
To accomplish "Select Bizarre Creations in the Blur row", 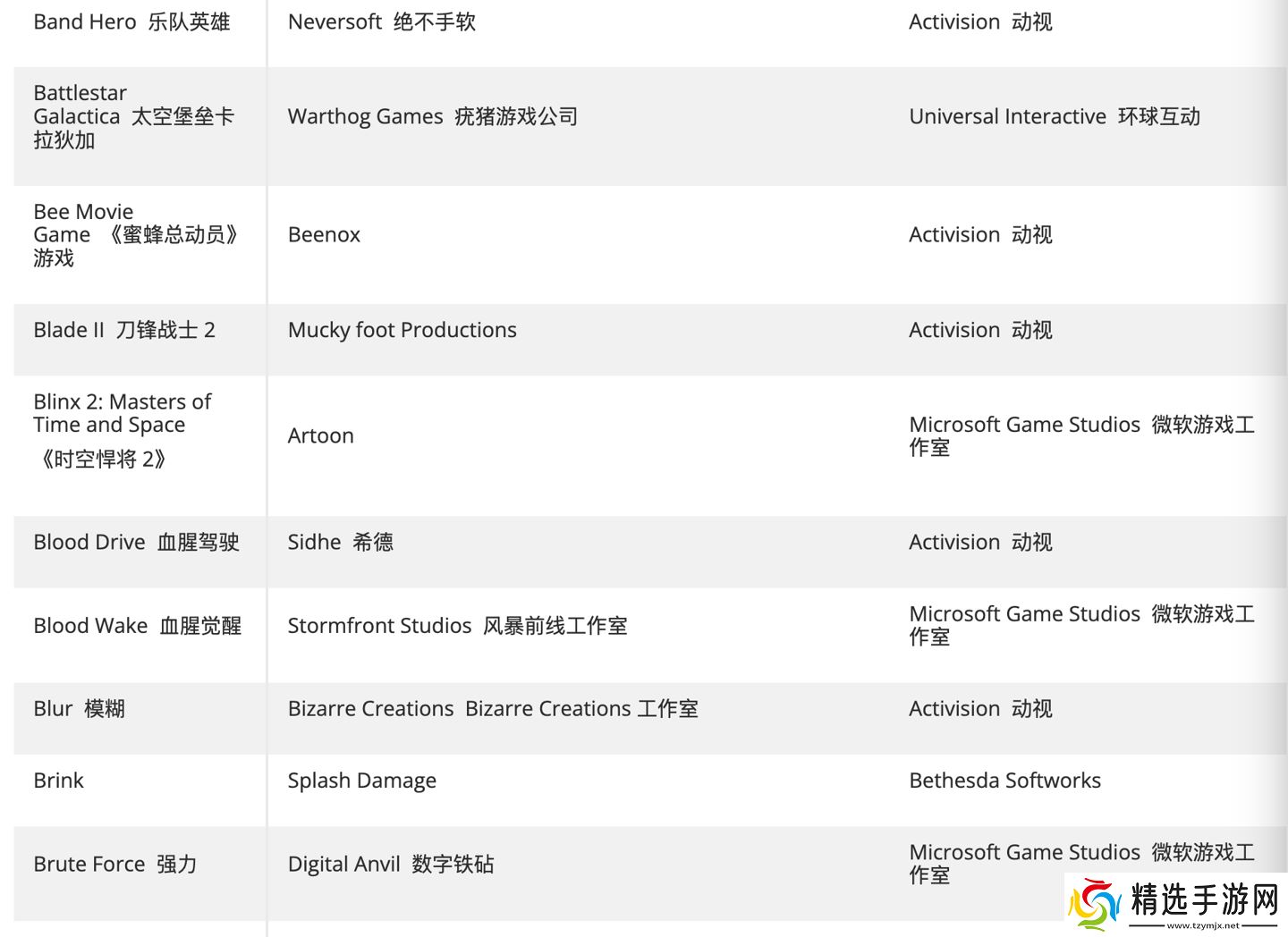I will (492, 709).
